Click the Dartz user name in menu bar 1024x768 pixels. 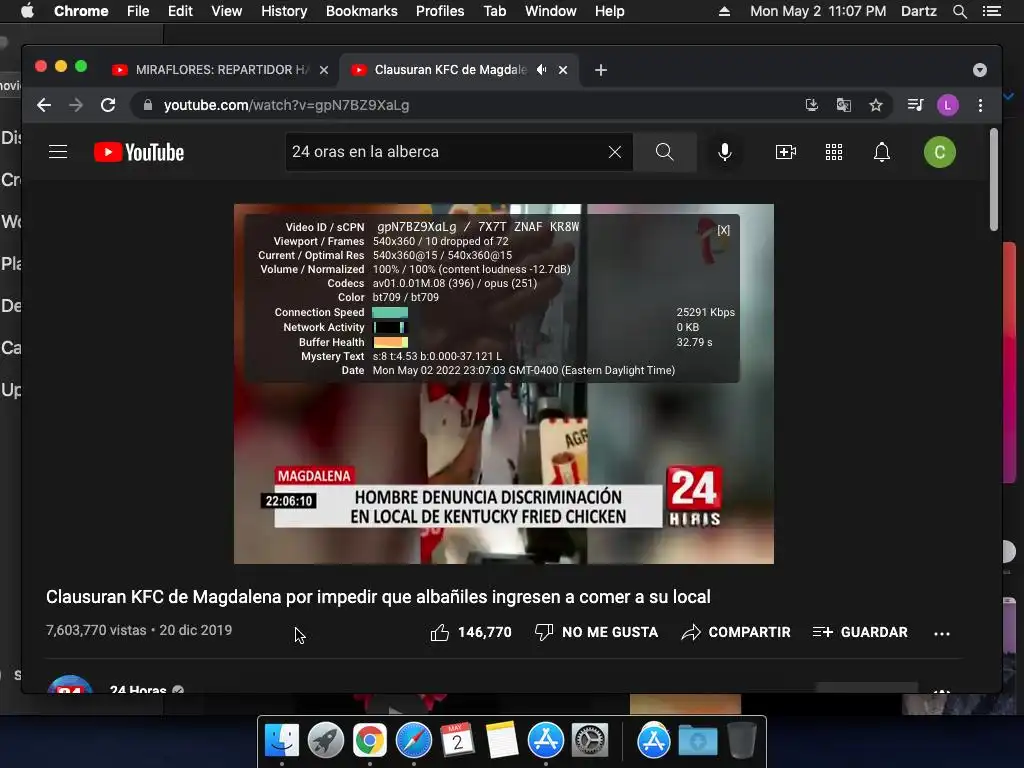(918, 11)
